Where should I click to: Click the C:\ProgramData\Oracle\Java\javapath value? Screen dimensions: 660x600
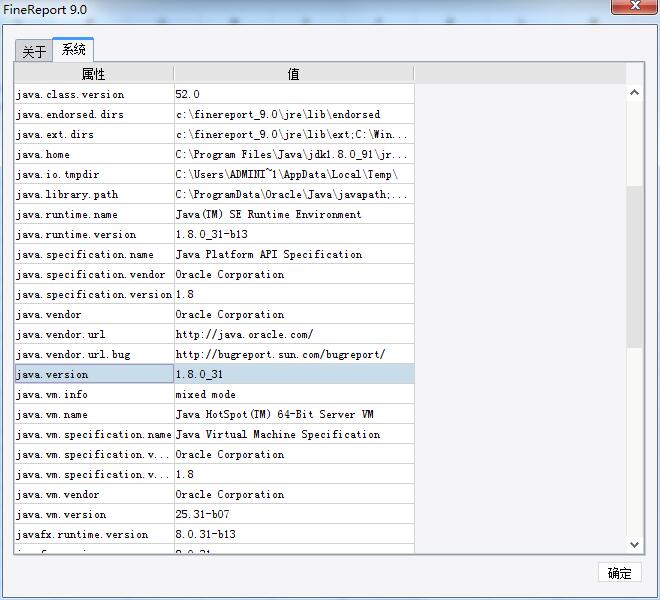(x=294, y=194)
